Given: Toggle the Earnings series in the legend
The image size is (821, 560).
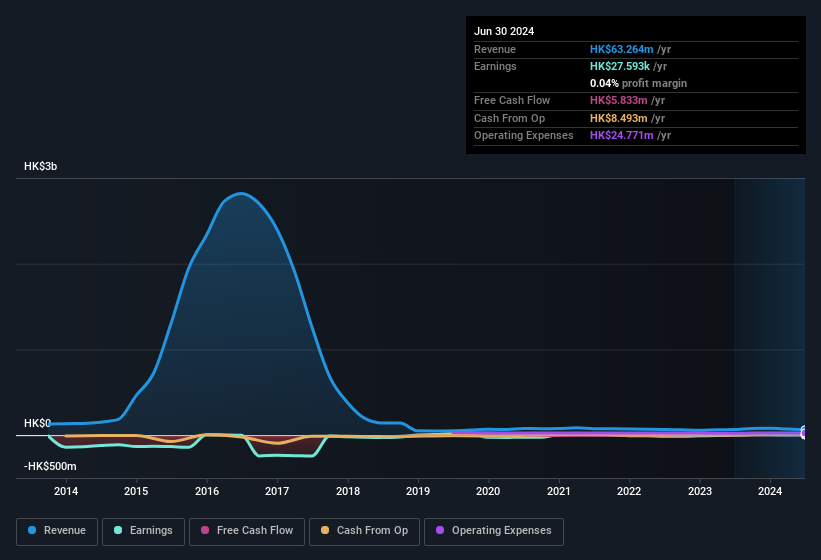Looking at the screenshot, I should 143,531.
